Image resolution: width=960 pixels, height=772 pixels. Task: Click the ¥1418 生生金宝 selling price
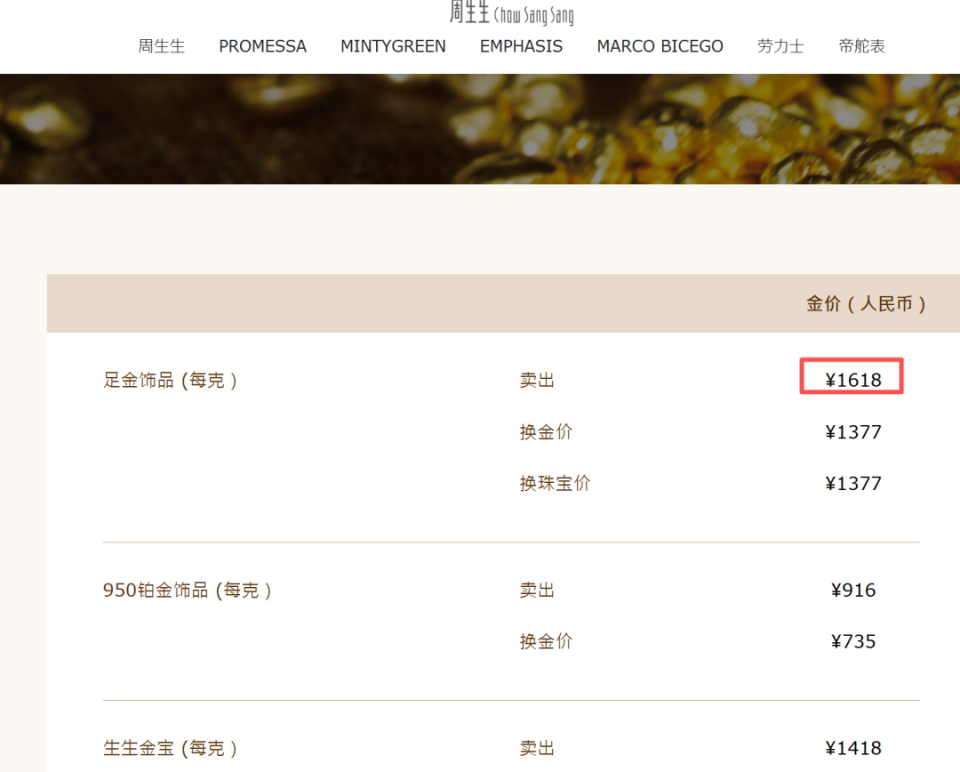point(853,748)
